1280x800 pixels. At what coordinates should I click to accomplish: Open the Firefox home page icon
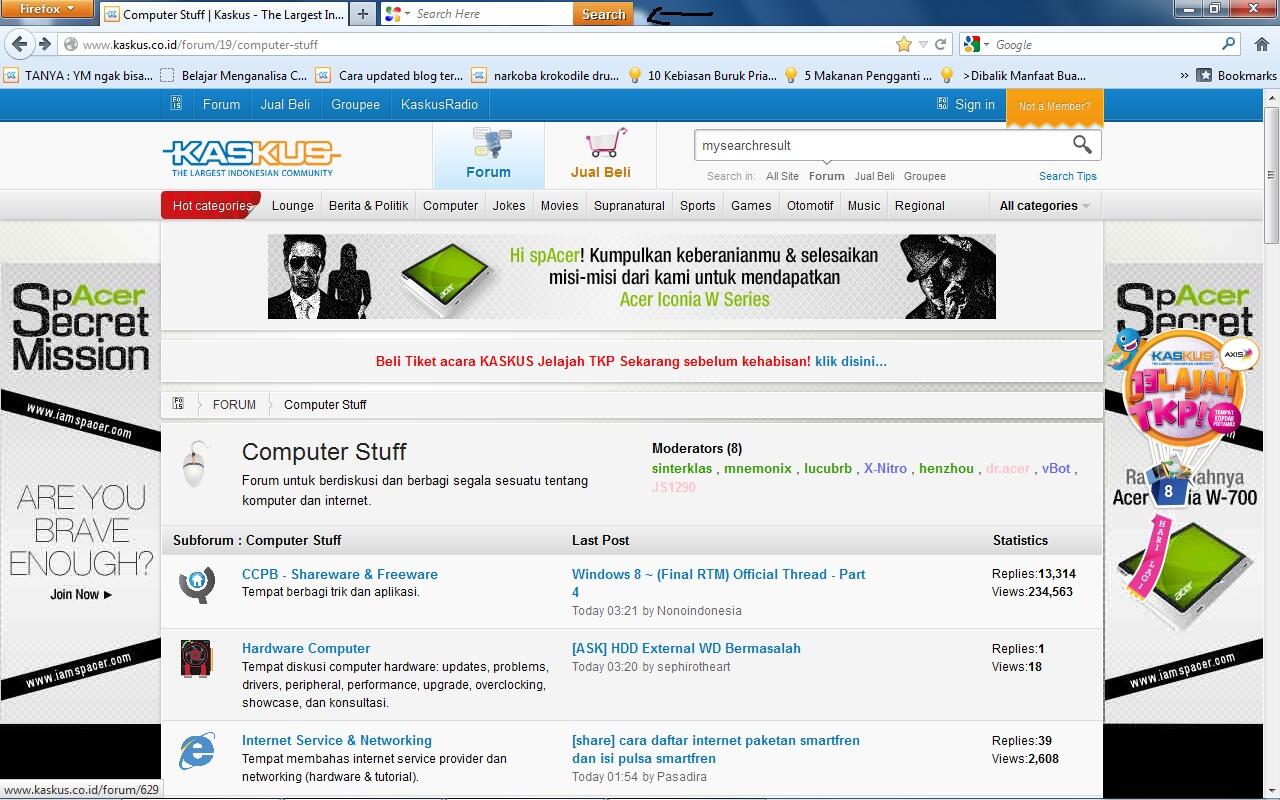(x=1261, y=44)
